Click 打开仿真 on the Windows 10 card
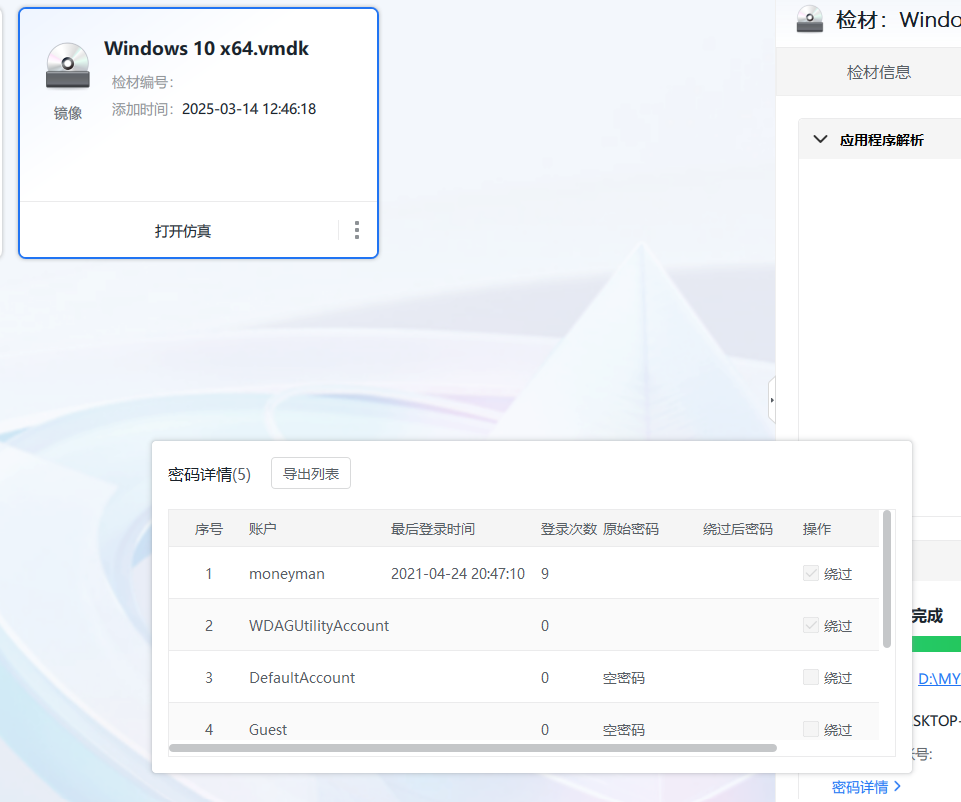 tap(183, 231)
